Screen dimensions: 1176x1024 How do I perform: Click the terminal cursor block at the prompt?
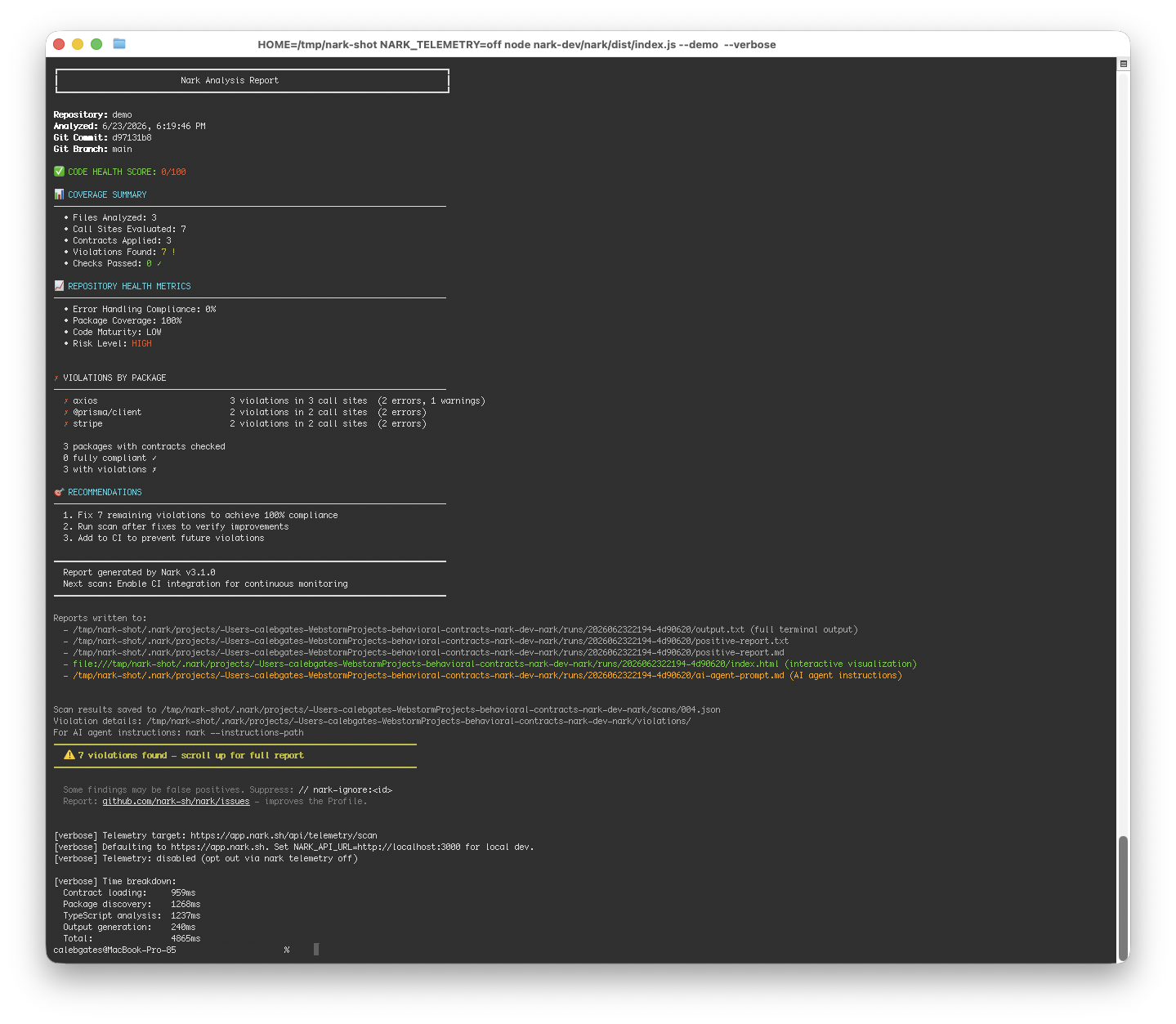[x=316, y=950]
